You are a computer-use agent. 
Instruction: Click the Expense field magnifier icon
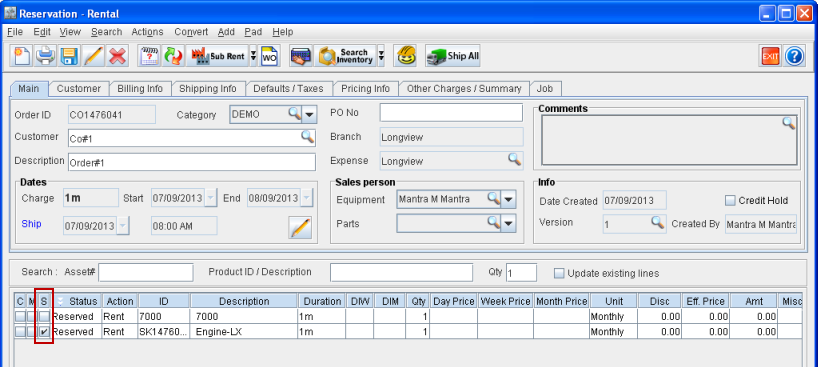point(515,159)
